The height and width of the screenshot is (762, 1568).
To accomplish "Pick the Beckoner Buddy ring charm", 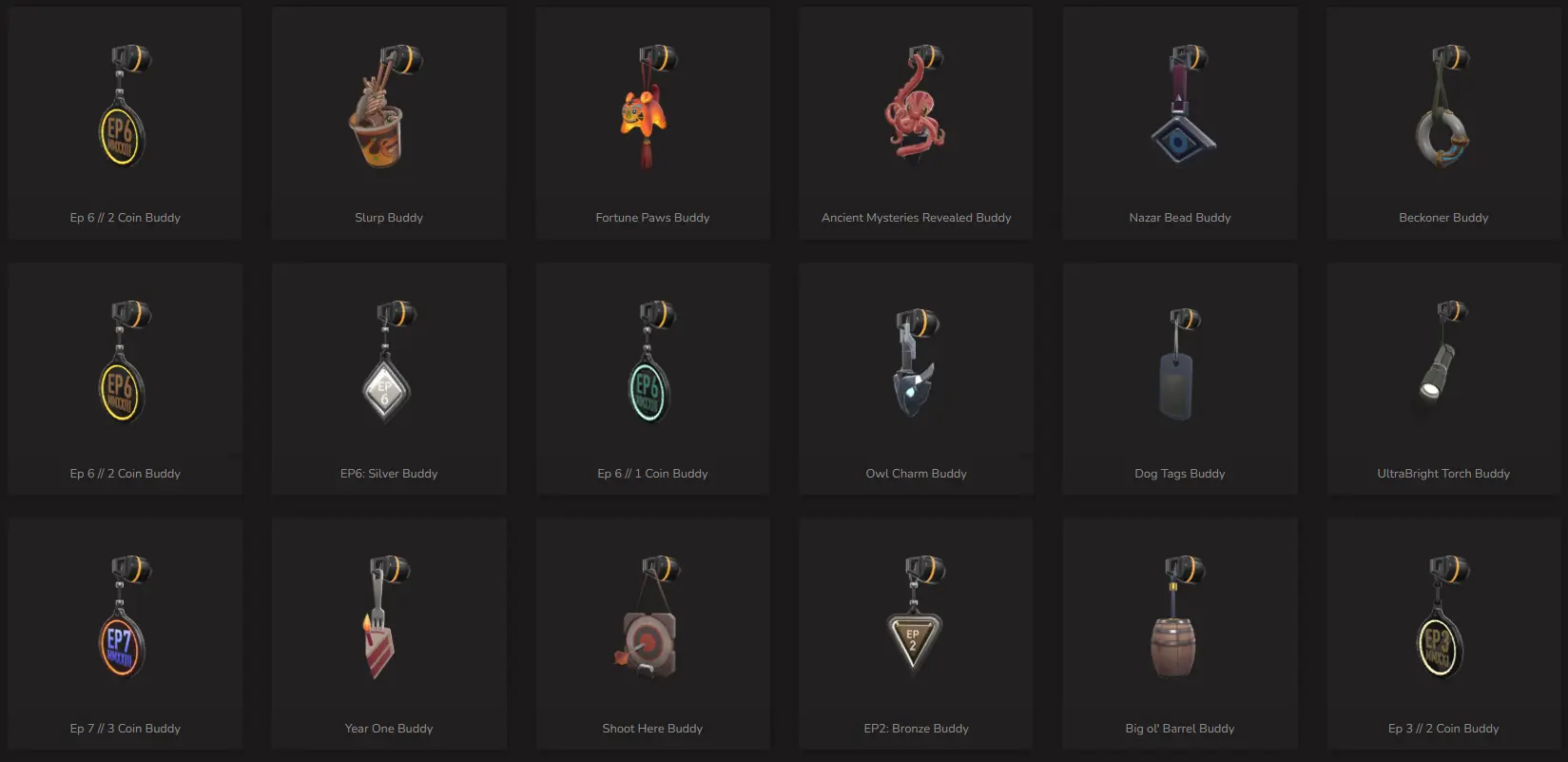I will pos(1444,107).
